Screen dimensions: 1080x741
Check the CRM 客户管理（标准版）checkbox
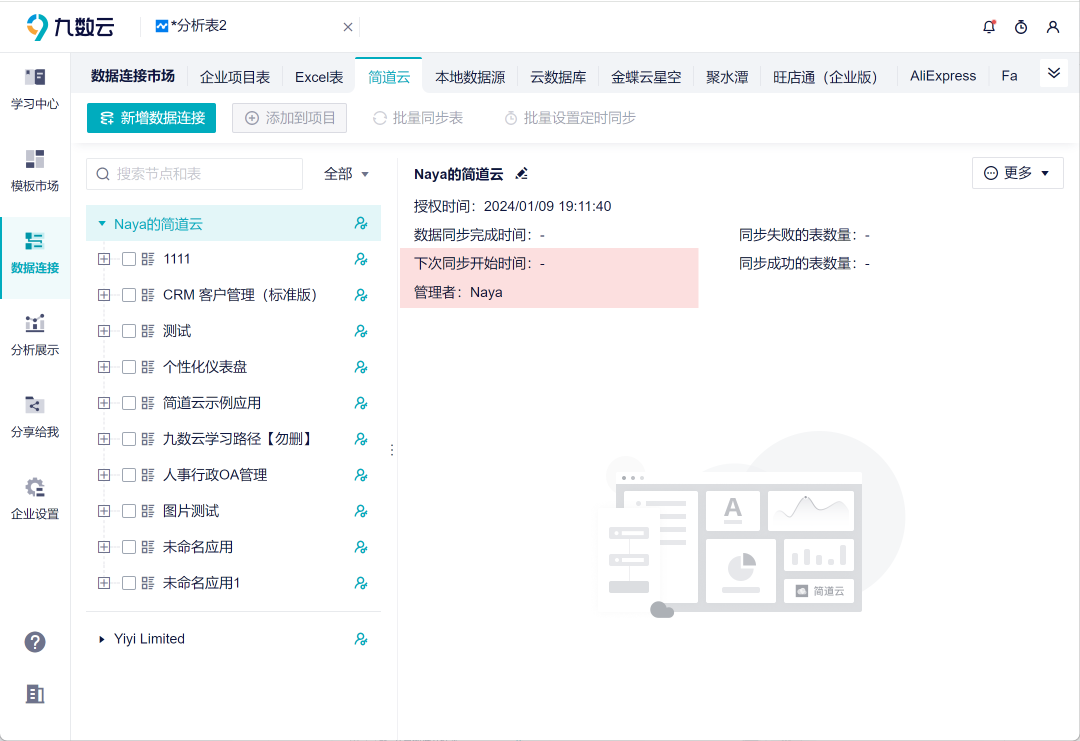coord(129,295)
